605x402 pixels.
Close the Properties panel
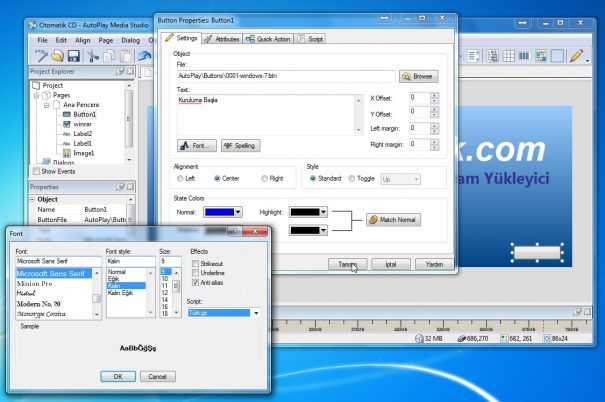pyautogui.click(x=130, y=187)
